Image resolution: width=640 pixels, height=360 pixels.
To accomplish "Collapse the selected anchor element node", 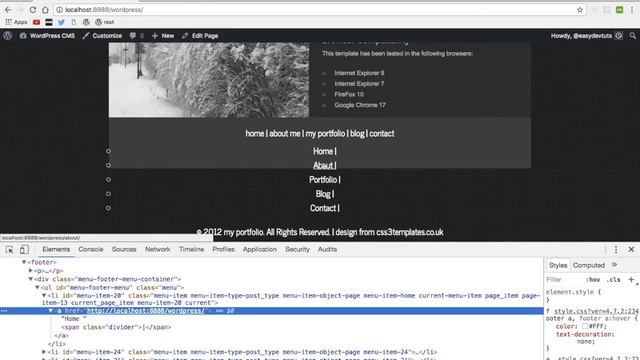I will (51, 311).
